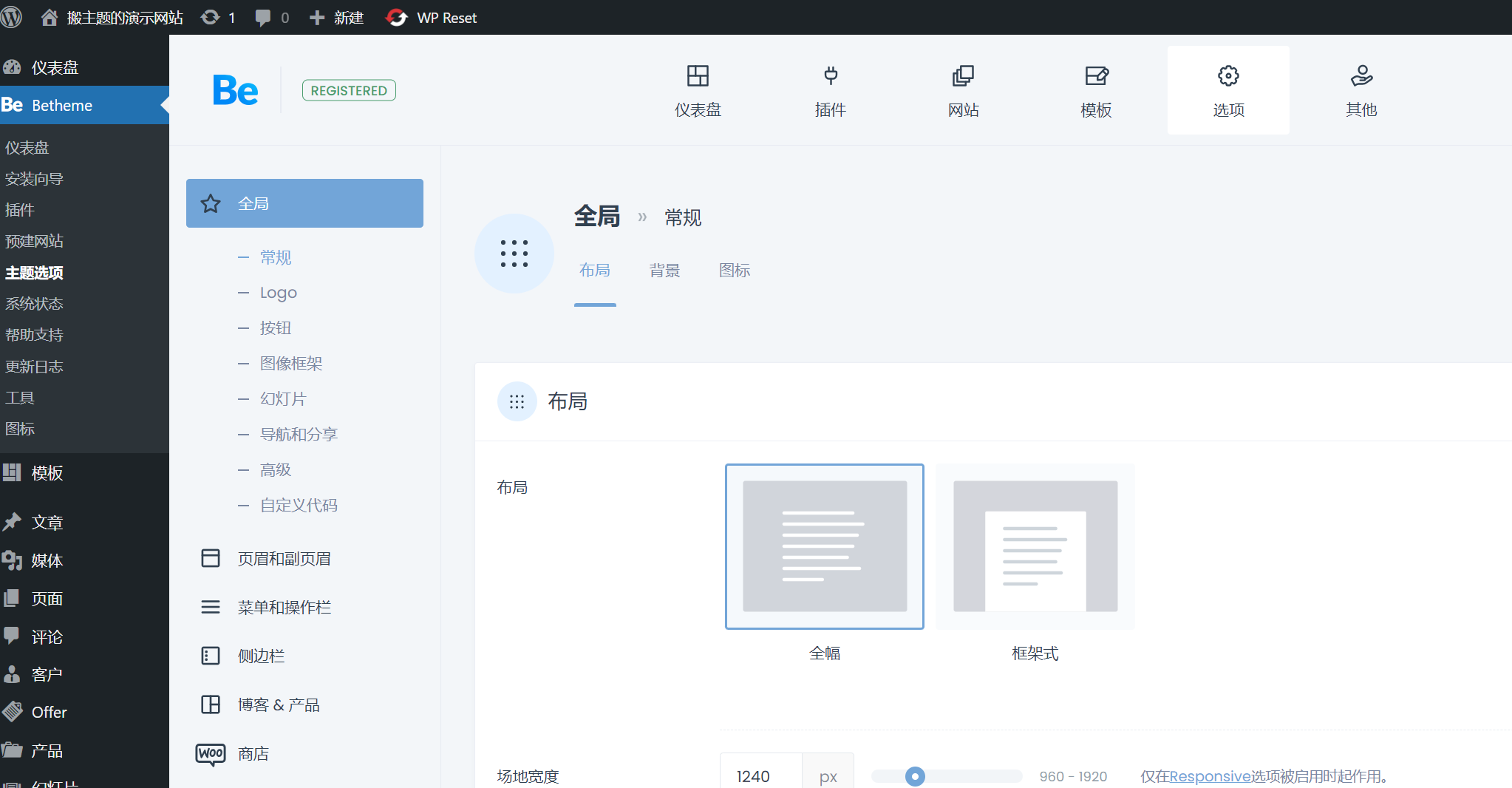Collapse the 全局 section in options menu
Image resolution: width=1512 pixels, height=788 pixels.
304,203
